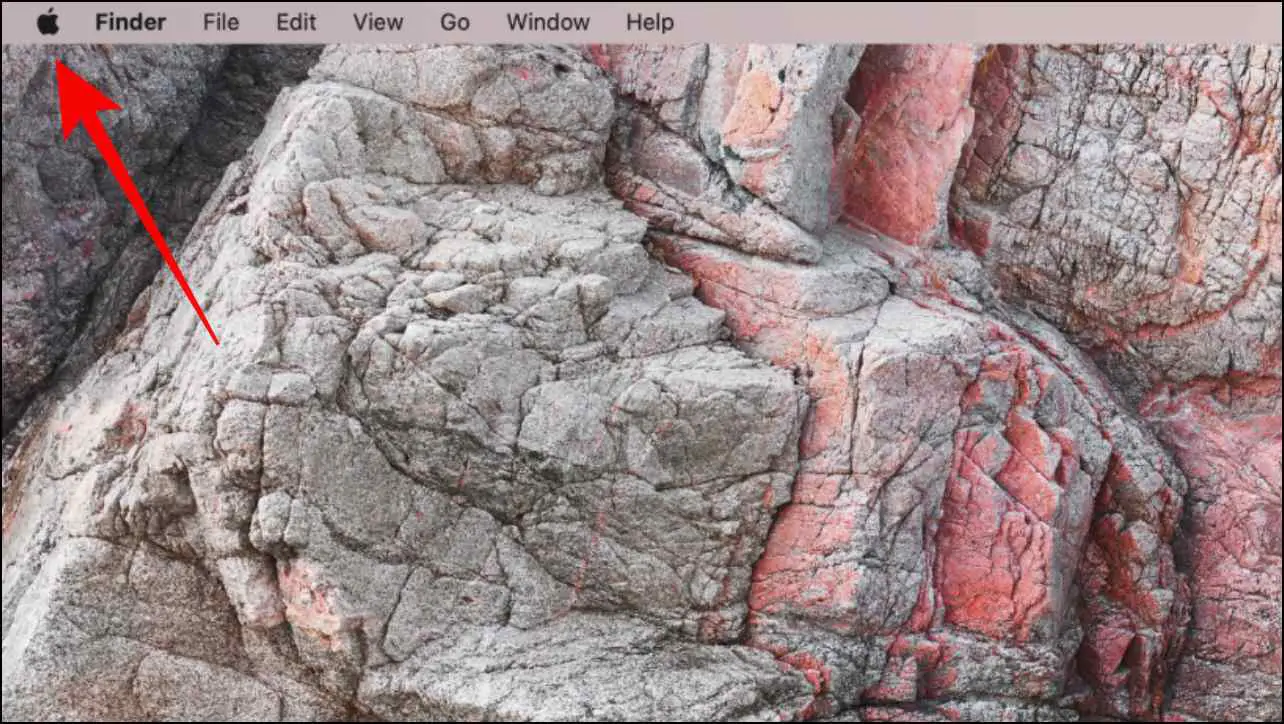Open the File menu
This screenshot has height=724, width=1284.
(x=221, y=22)
